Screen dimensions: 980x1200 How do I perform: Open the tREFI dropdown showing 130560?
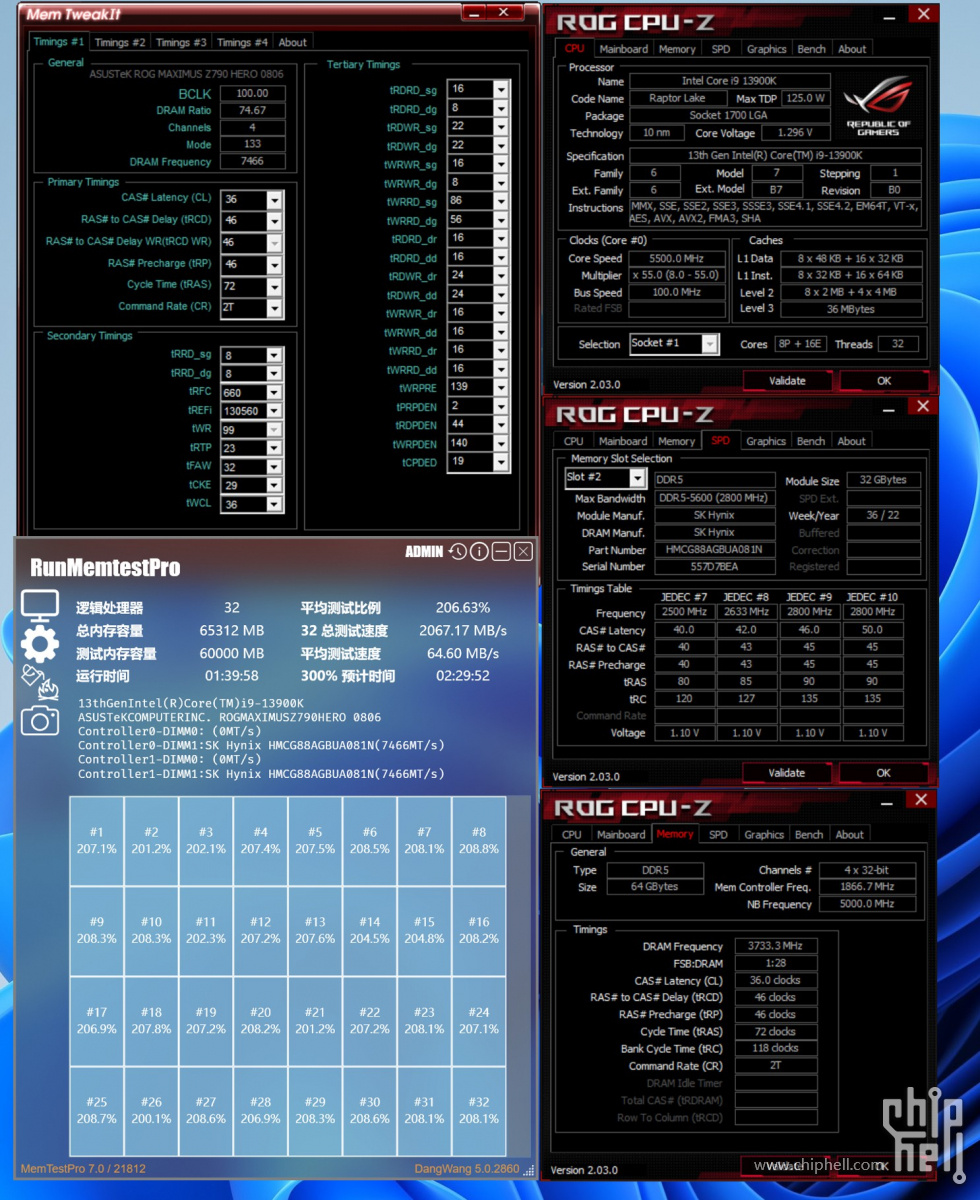[x=275, y=411]
